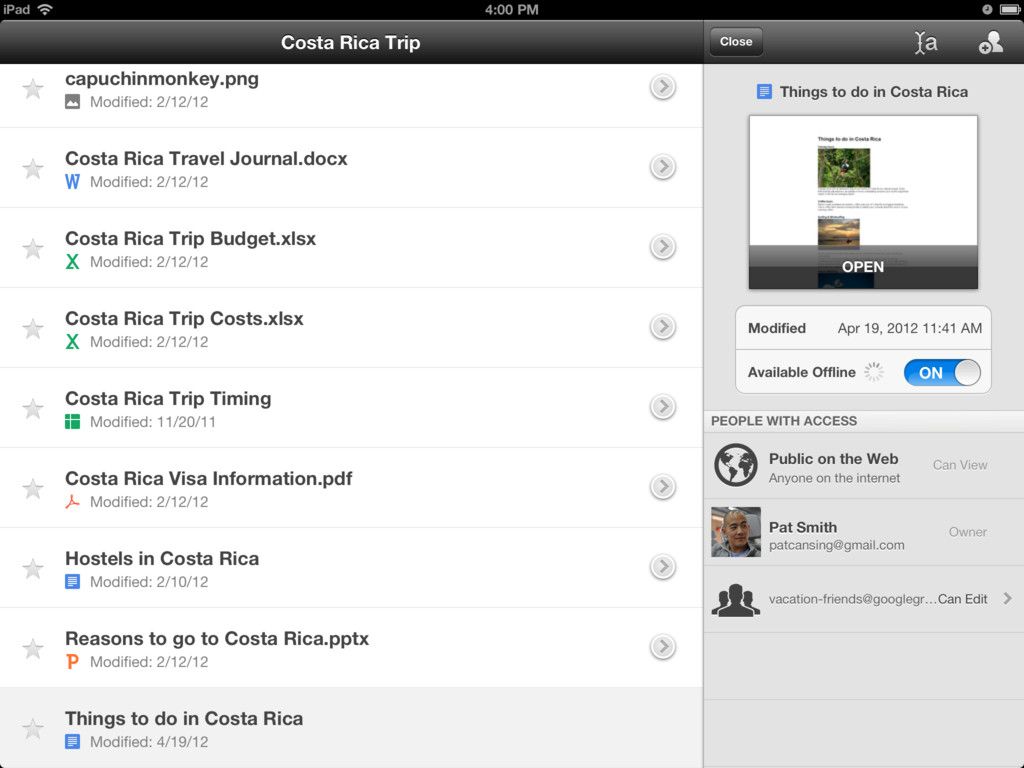
Task: Star Costa Rica Trip Timing
Action: point(33,409)
